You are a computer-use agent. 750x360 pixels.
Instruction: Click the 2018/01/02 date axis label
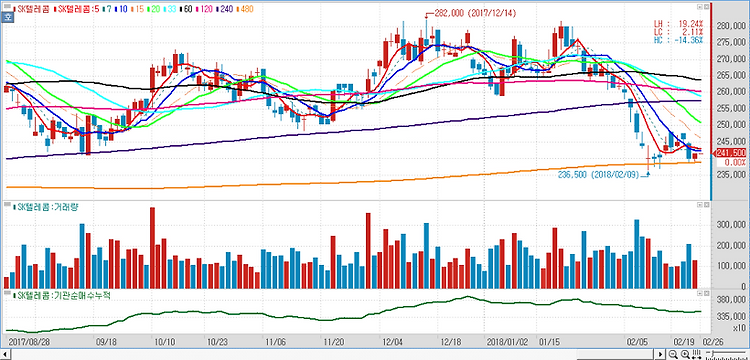pos(507,342)
